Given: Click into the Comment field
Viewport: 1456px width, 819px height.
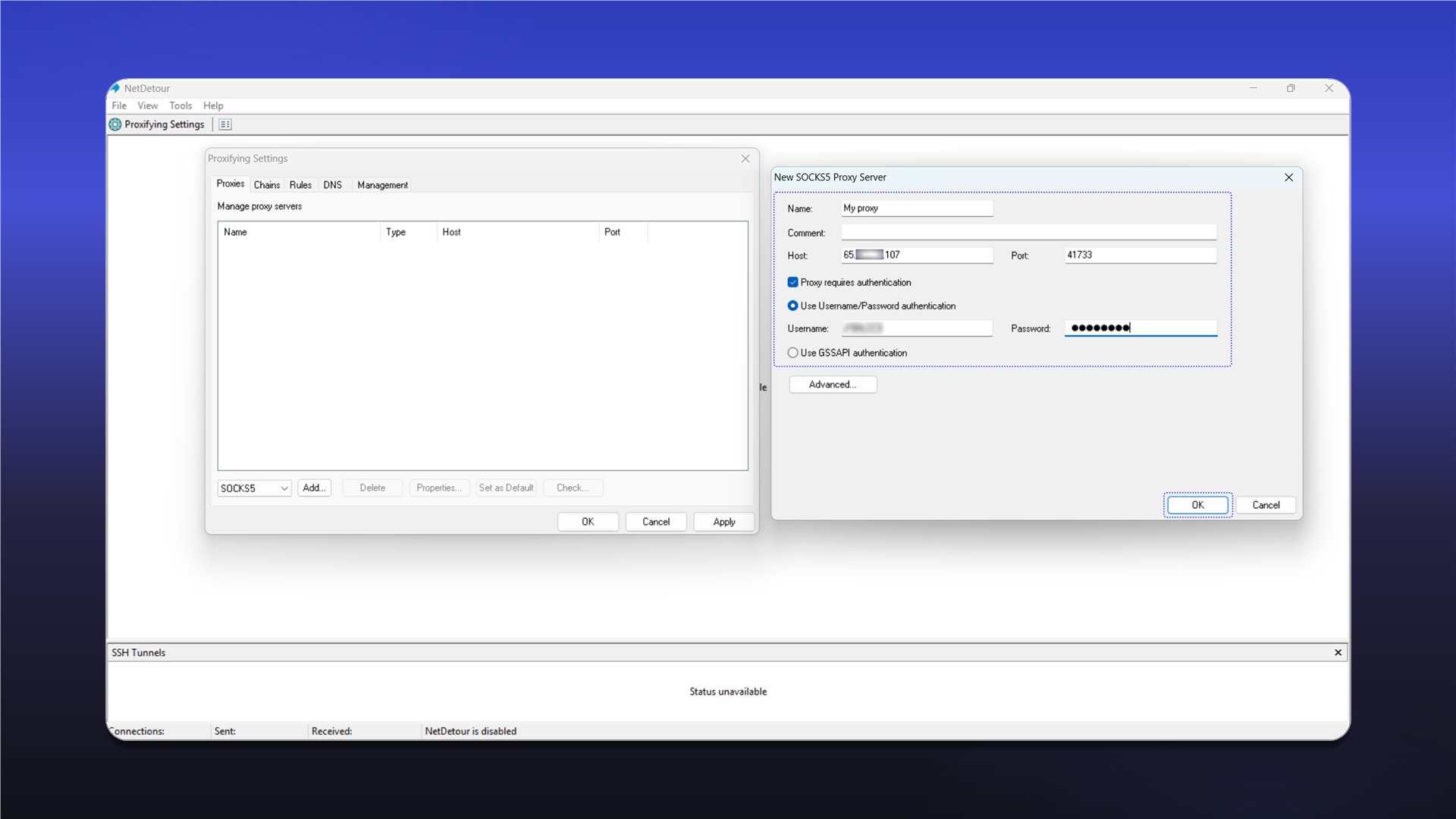Looking at the screenshot, I should [x=1028, y=232].
